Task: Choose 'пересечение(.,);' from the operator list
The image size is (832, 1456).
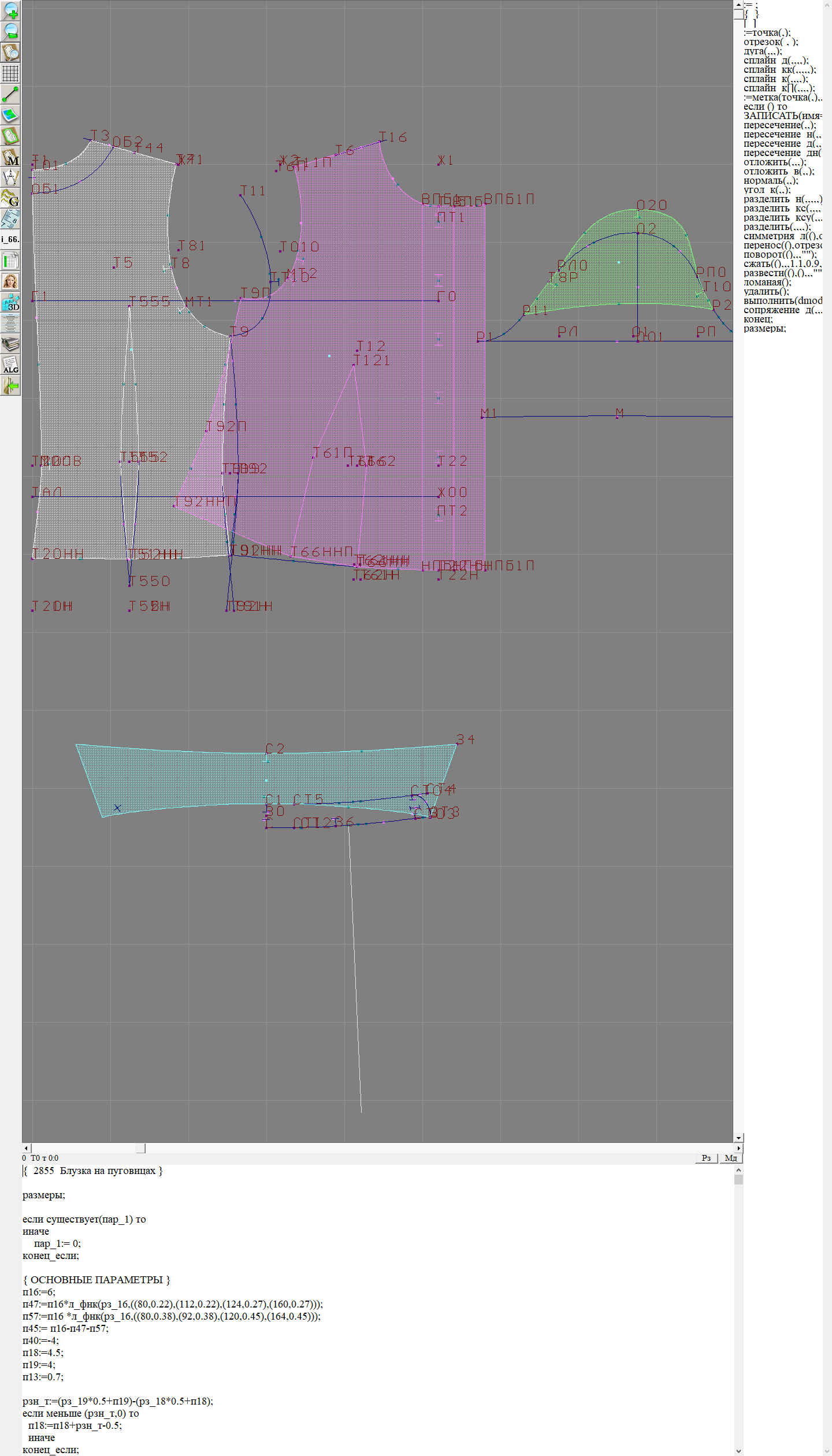Action: [779, 125]
